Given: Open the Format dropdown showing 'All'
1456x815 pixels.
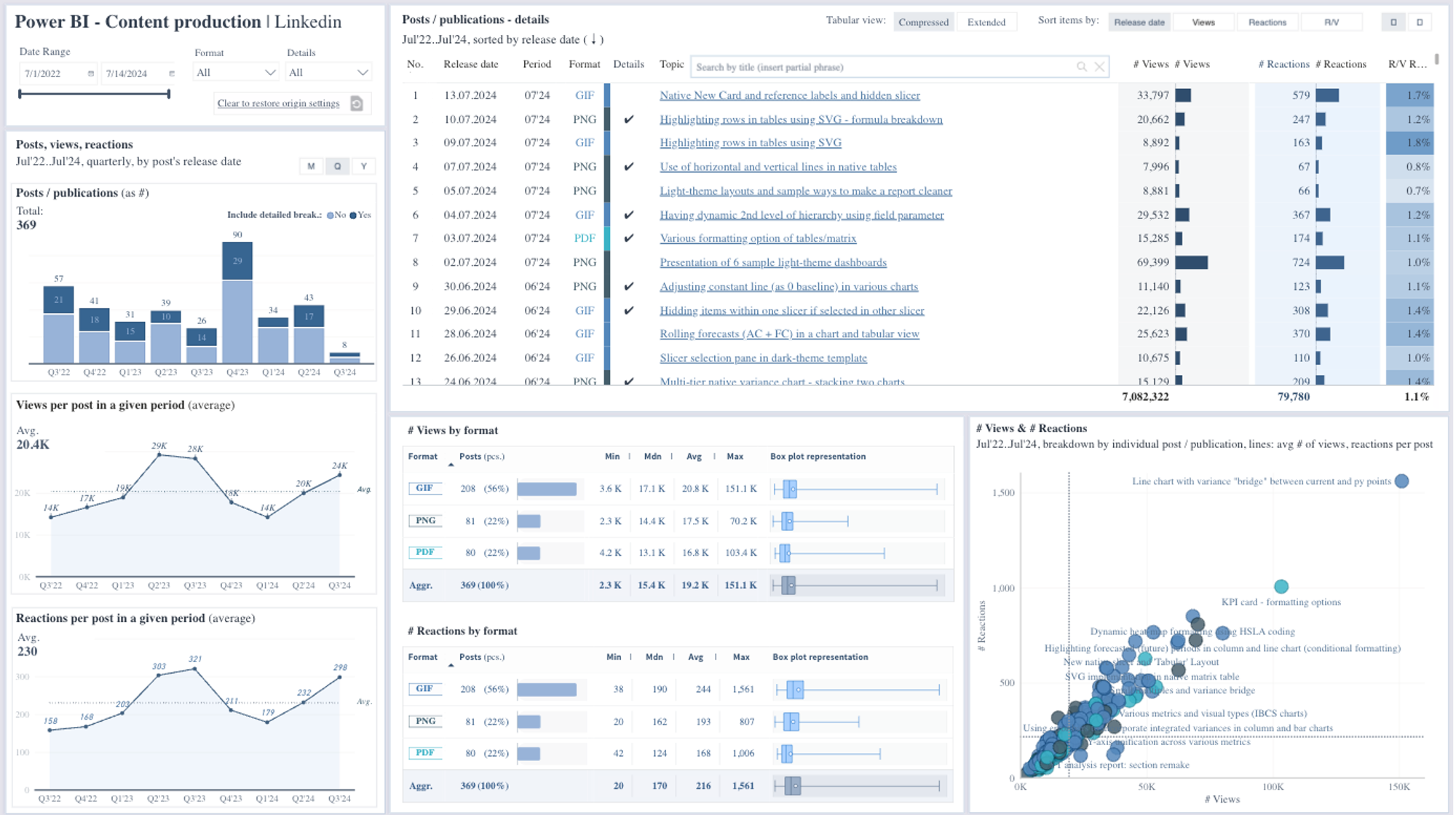Looking at the screenshot, I should [x=234, y=71].
